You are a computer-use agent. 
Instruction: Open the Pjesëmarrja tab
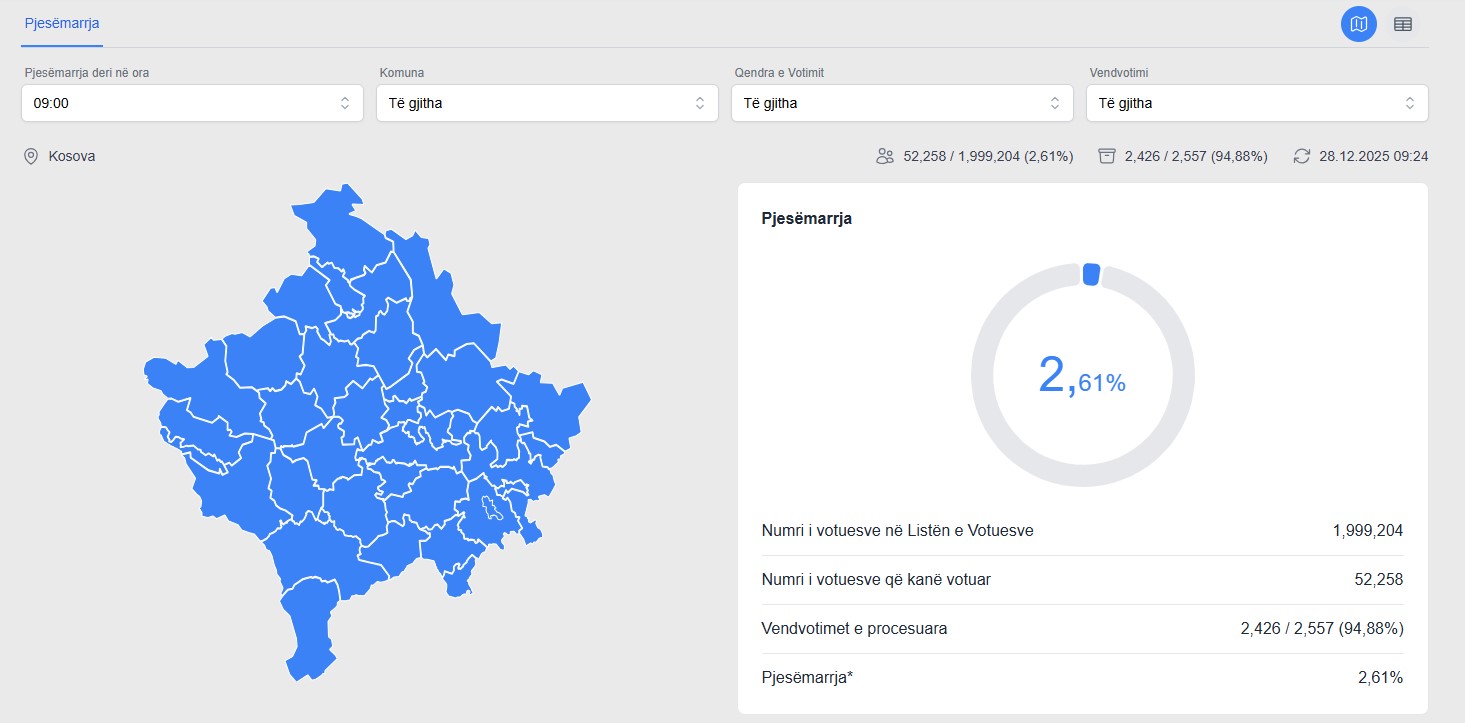point(61,22)
